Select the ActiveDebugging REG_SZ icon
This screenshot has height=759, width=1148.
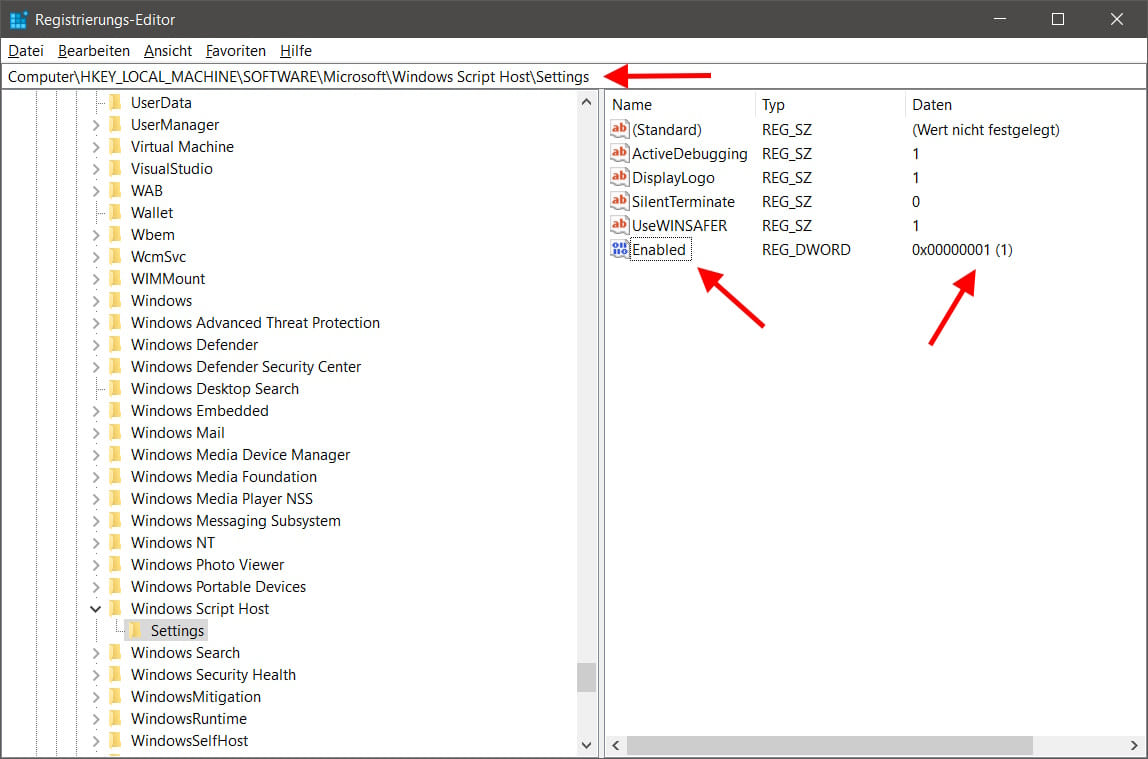click(x=618, y=153)
